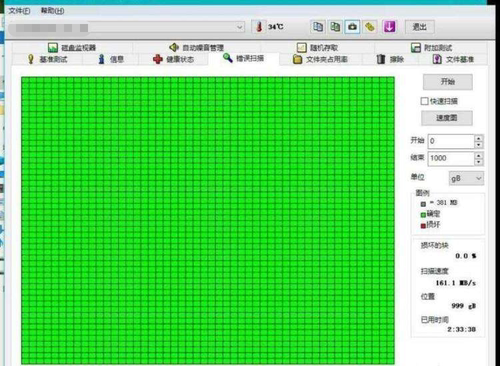Click the gray 381 MB legend swatch
This screenshot has height=366, width=500.
click(423, 204)
